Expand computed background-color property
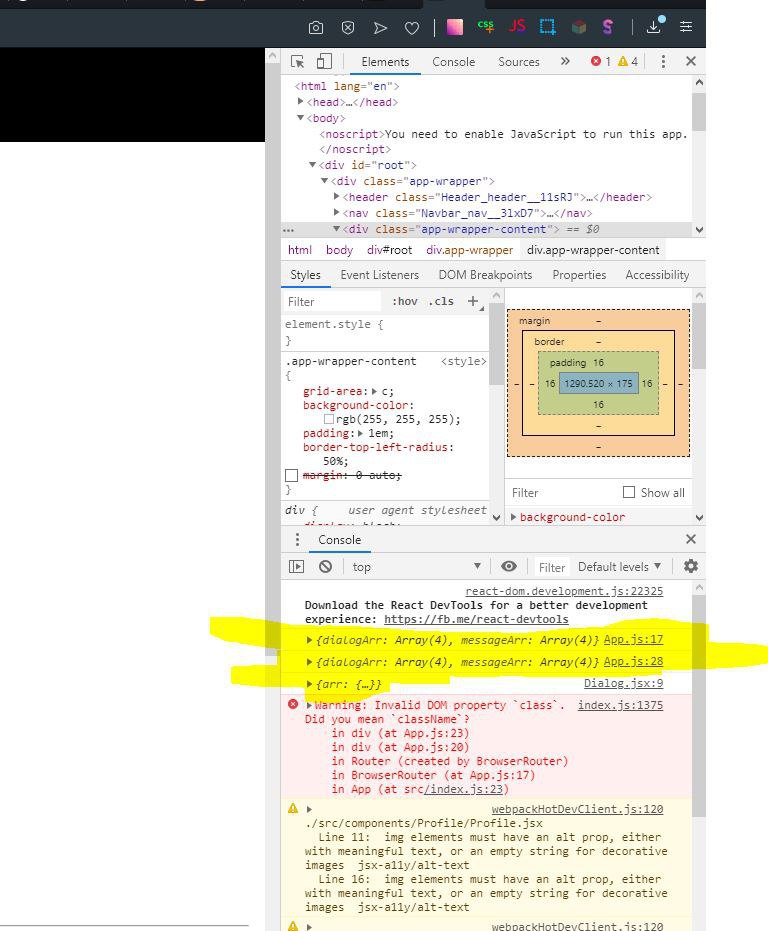This screenshot has width=768, height=931. point(514,517)
